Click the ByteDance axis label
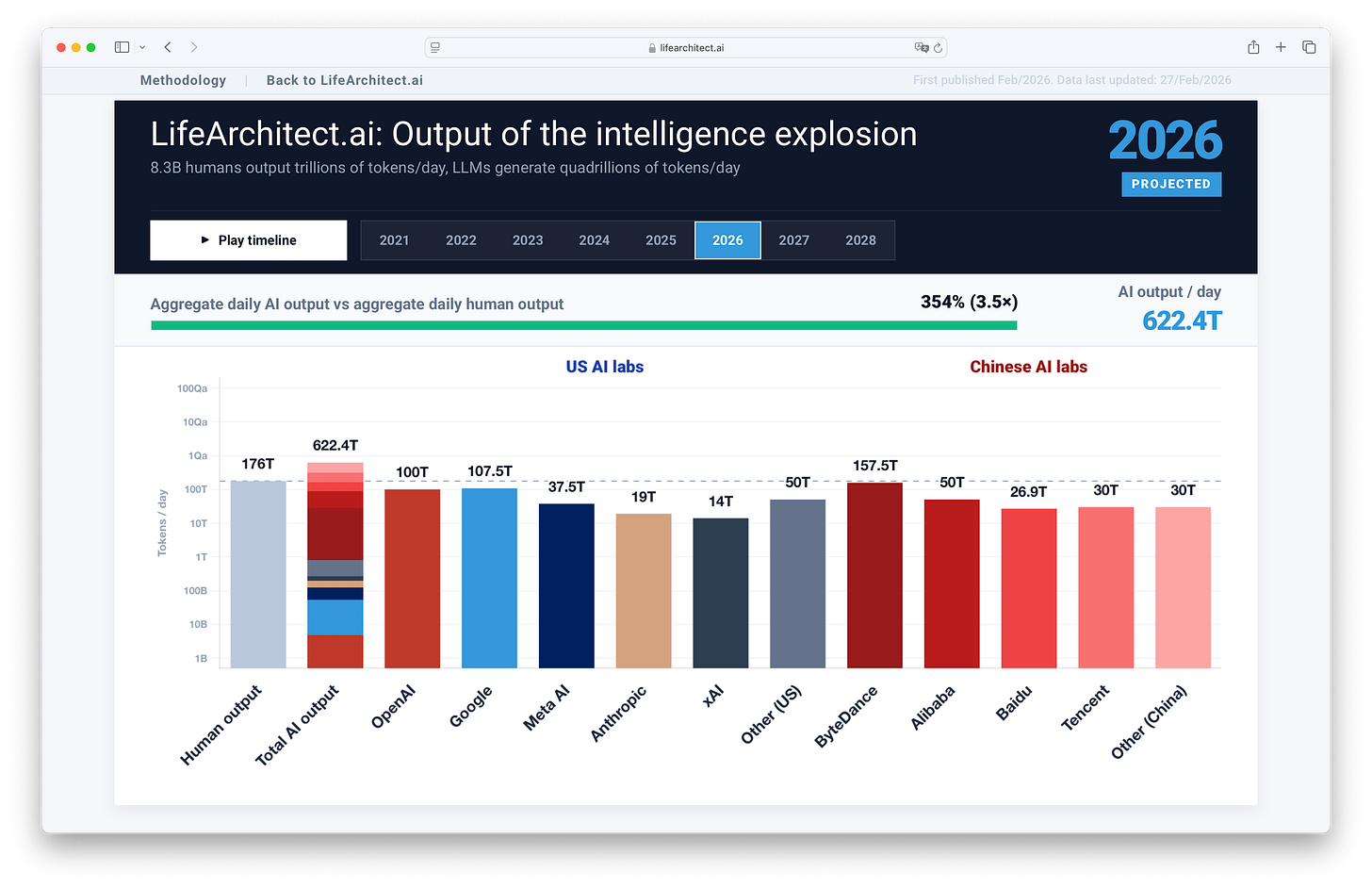The width and height of the screenshot is (1372, 888). pos(845,717)
